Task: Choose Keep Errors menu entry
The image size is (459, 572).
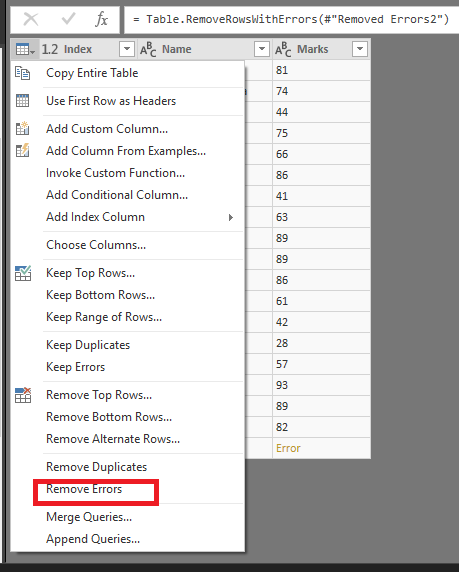Action: coord(76,367)
